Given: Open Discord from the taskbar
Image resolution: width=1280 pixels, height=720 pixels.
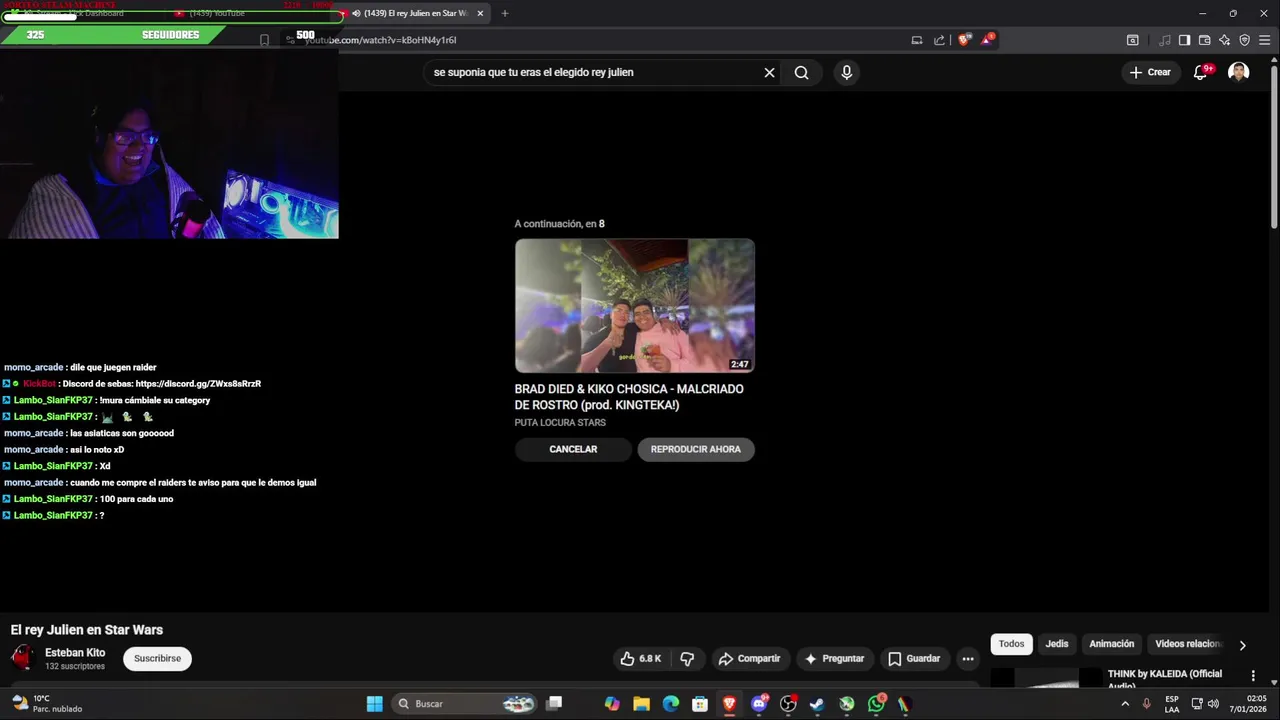Looking at the screenshot, I should pos(759,704).
